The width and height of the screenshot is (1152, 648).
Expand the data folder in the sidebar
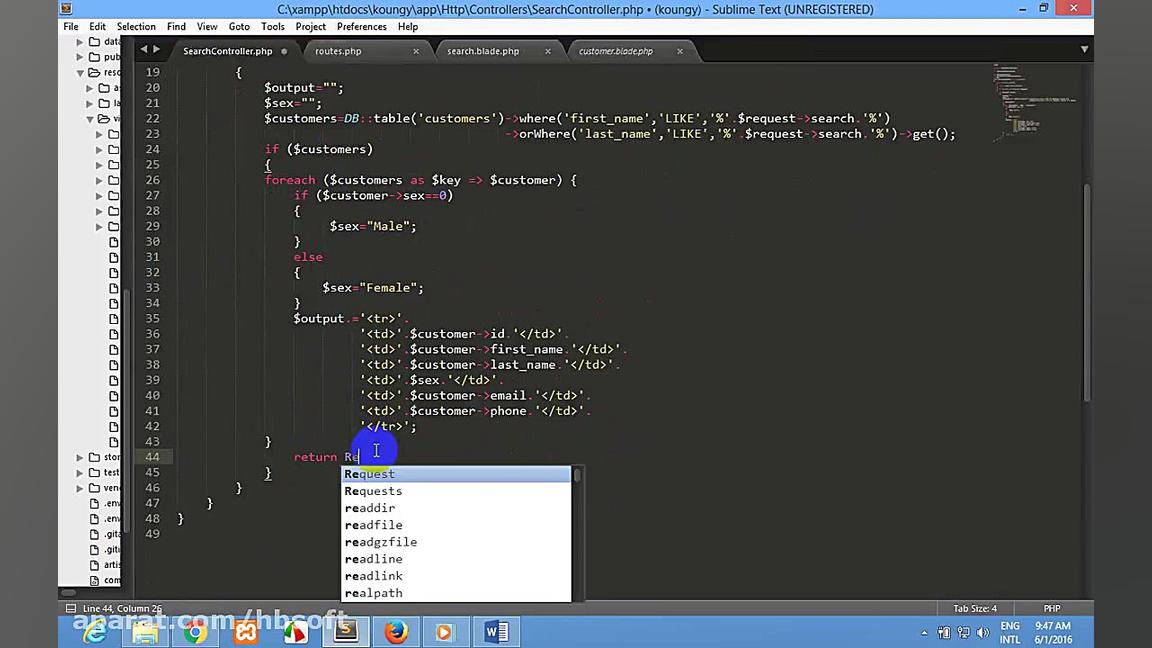[x=79, y=42]
